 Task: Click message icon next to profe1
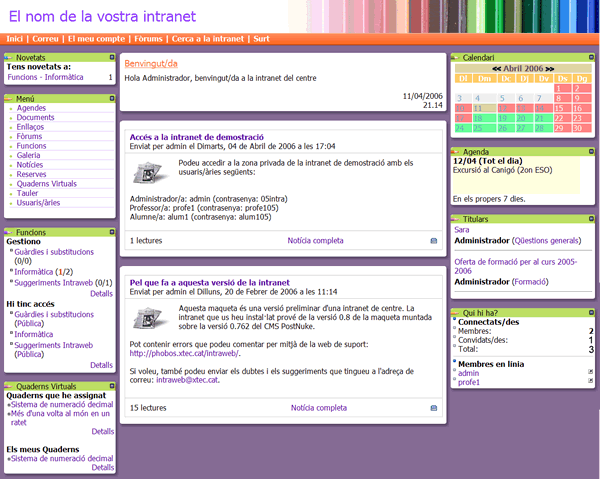tap(590, 382)
